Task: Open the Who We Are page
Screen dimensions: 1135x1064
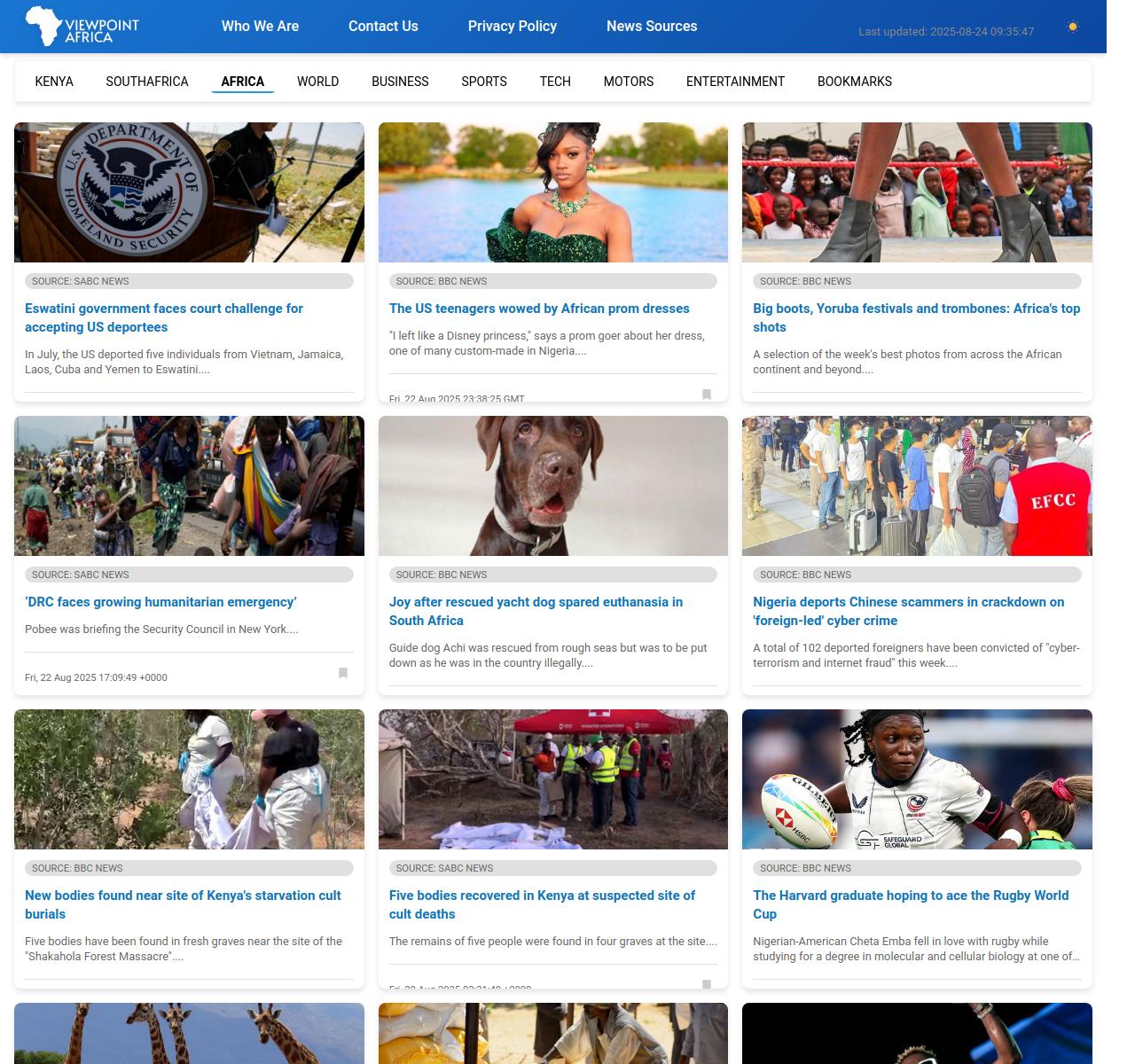Action: (x=260, y=27)
